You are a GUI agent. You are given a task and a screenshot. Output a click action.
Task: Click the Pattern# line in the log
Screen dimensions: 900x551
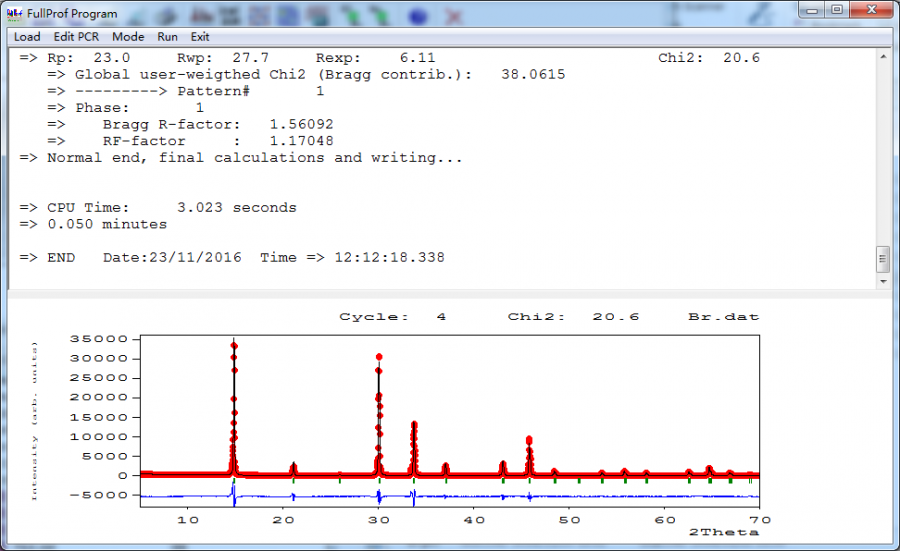click(x=185, y=91)
